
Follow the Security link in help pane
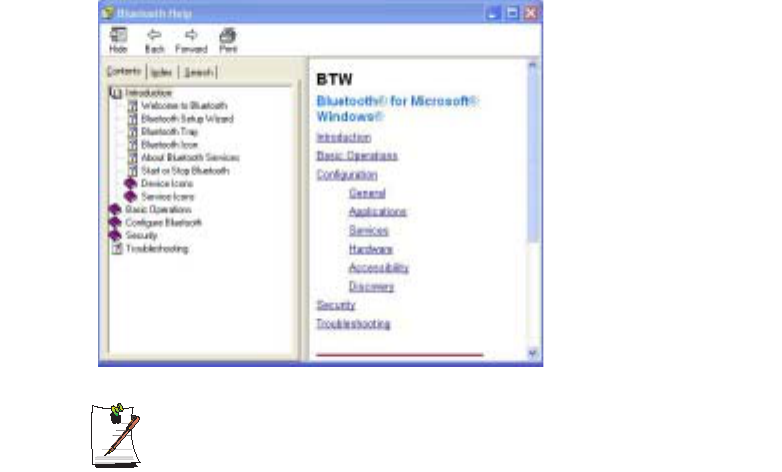336,305
